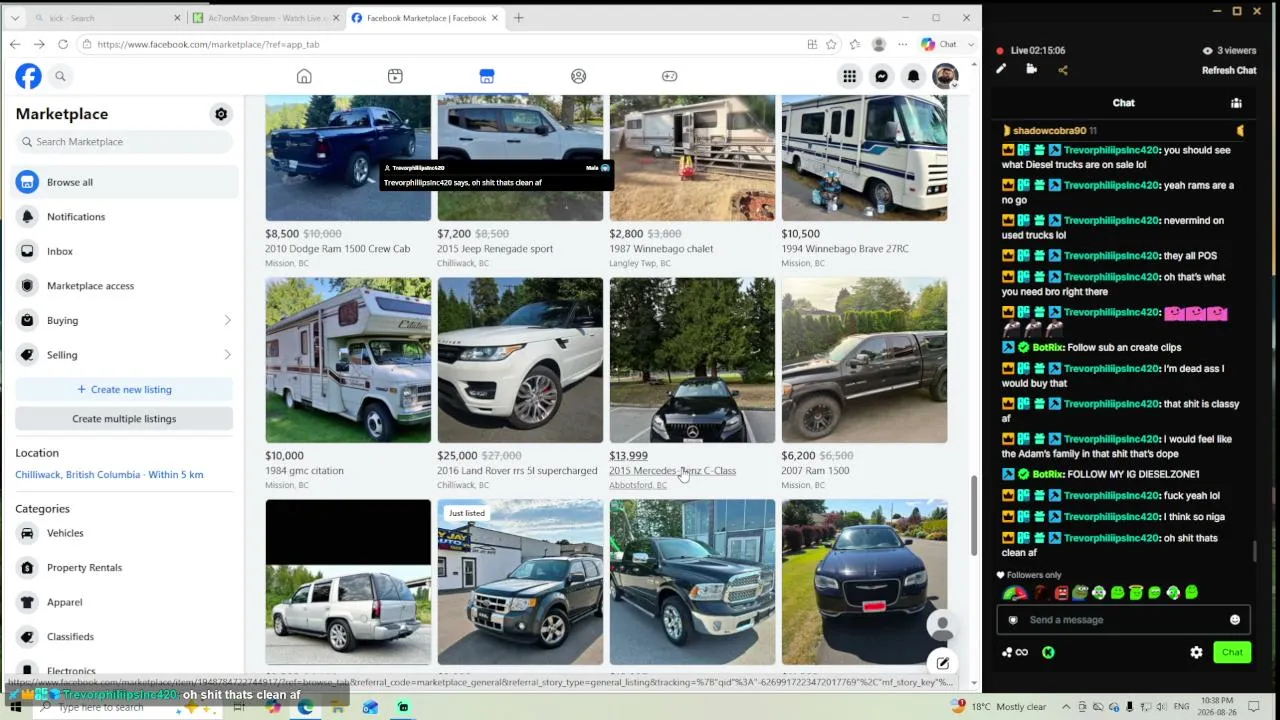This screenshot has height=720, width=1280.
Task: Click the edit stream pencil icon
Action: [x=1000, y=70]
